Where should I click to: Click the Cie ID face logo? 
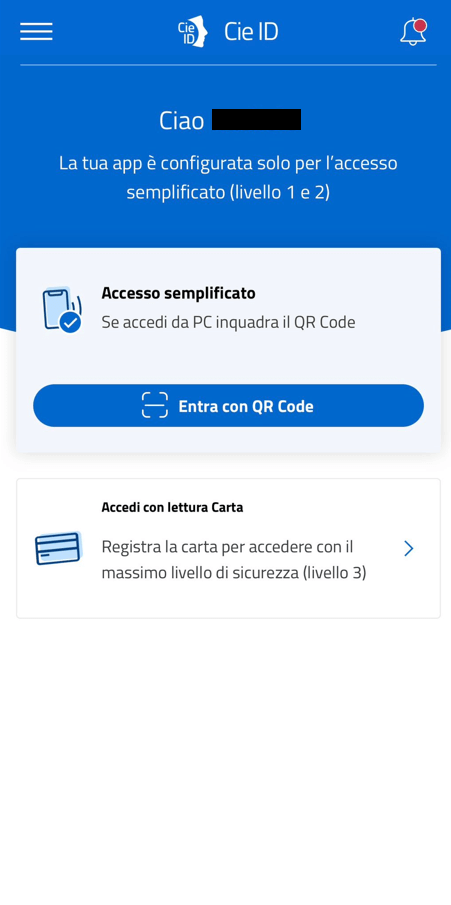[x=192, y=32]
